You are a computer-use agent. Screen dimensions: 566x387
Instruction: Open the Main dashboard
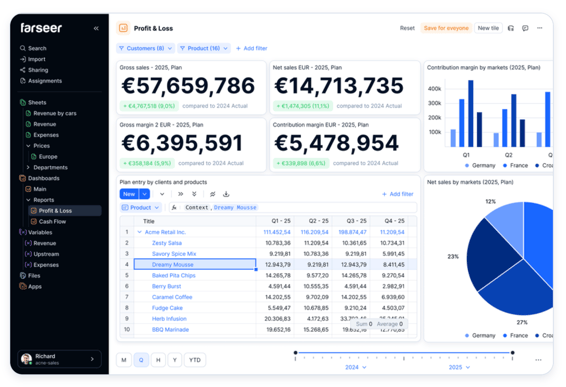36,189
